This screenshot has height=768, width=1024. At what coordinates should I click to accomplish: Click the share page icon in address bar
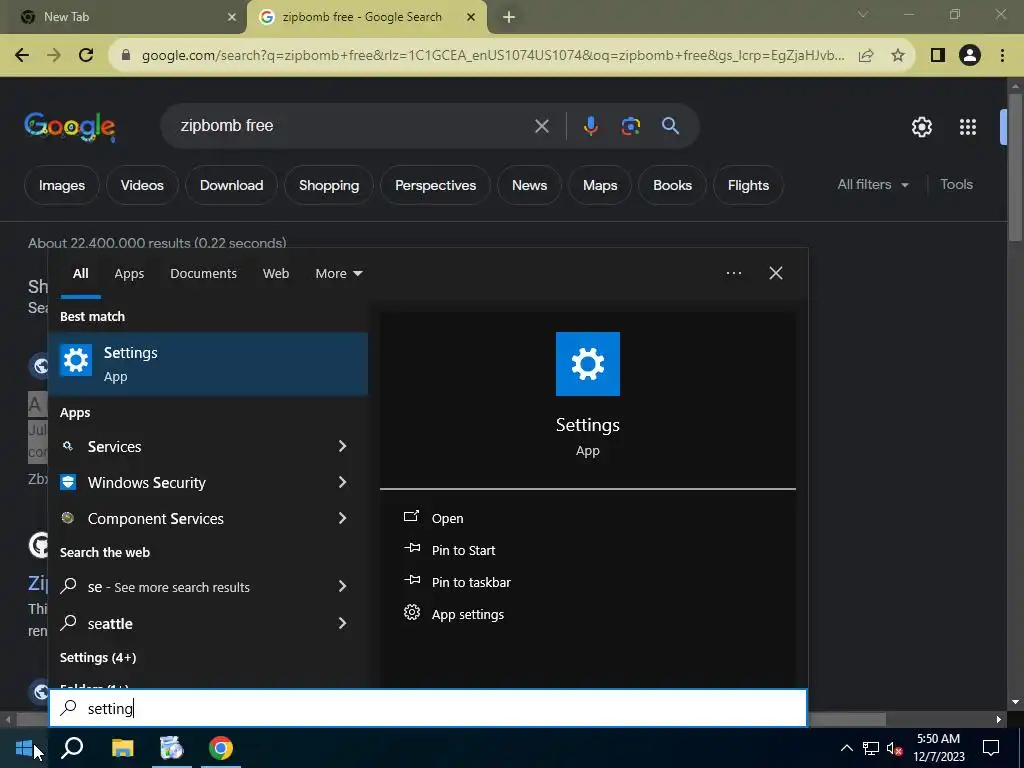tap(866, 56)
